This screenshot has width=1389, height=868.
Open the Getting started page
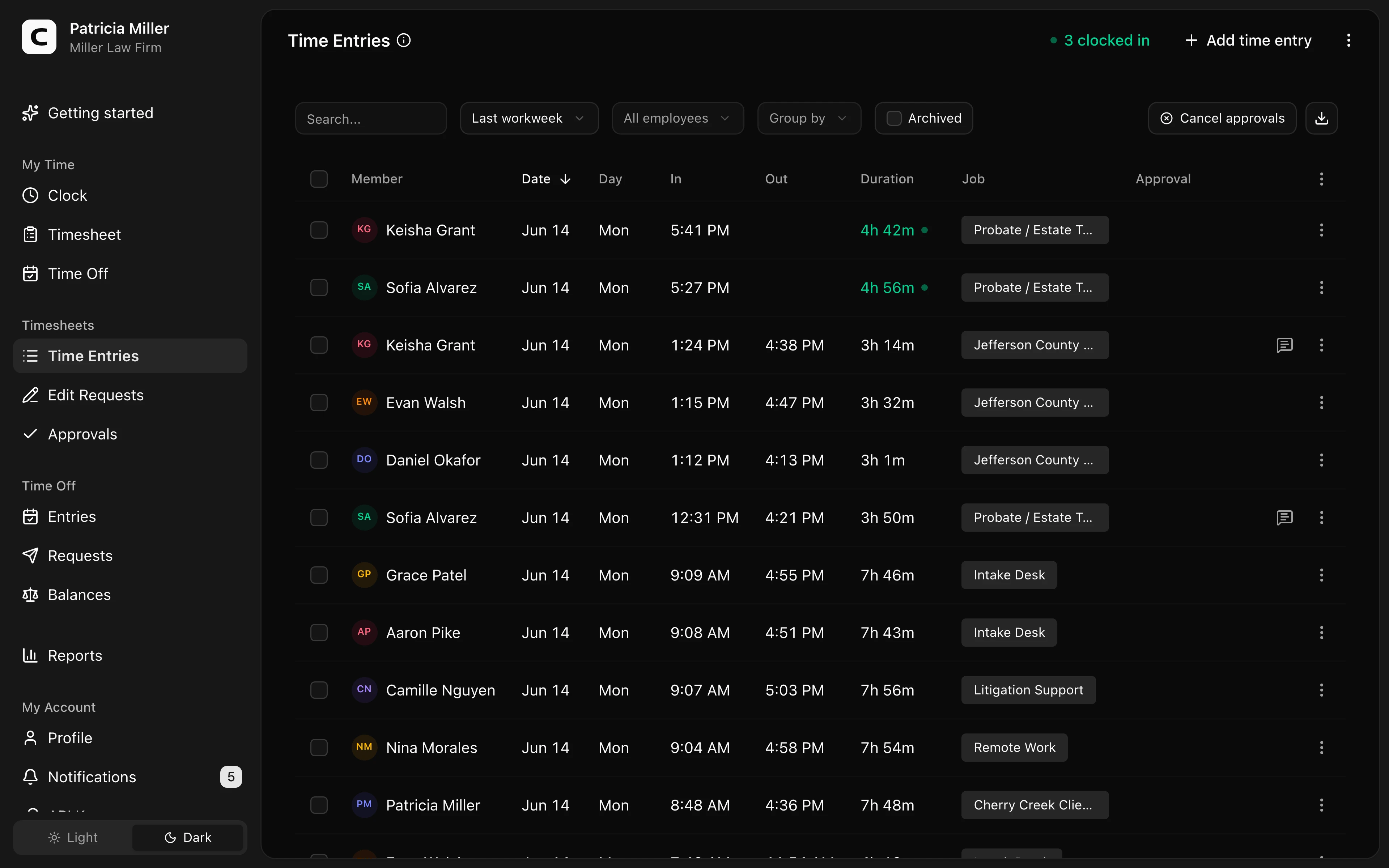(x=130, y=113)
